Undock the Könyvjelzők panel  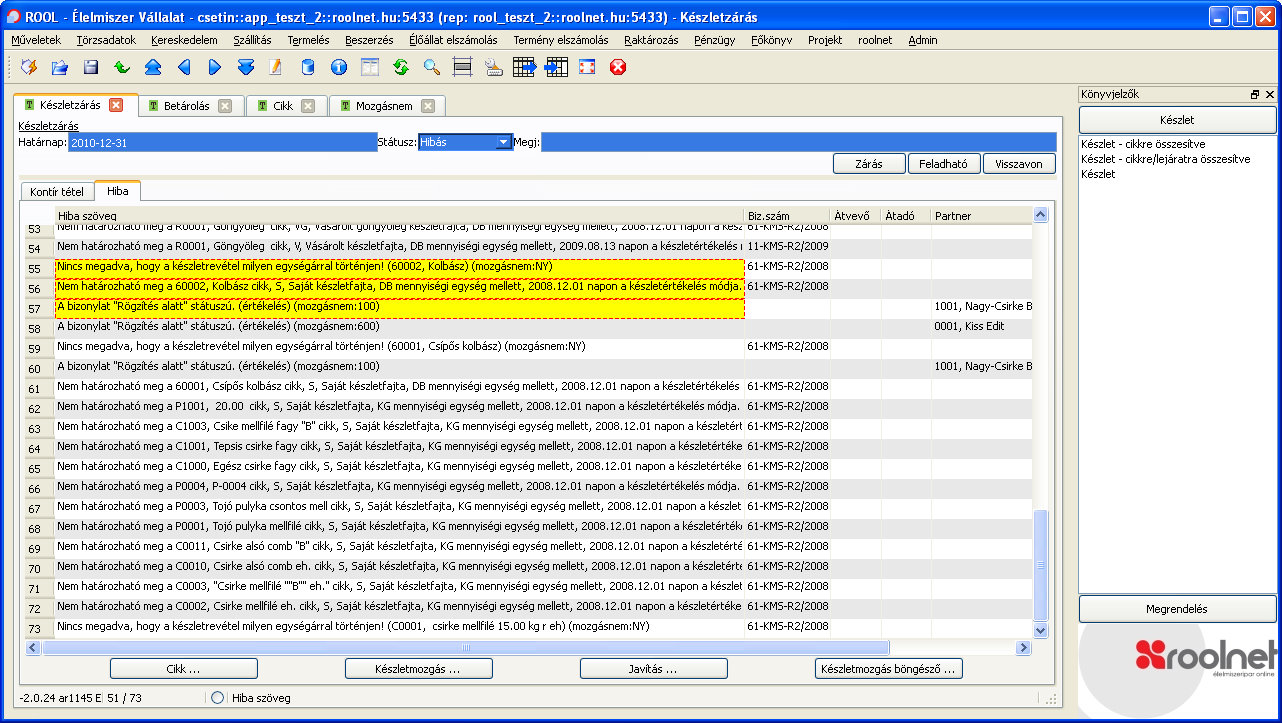click(x=1255, y=94)
